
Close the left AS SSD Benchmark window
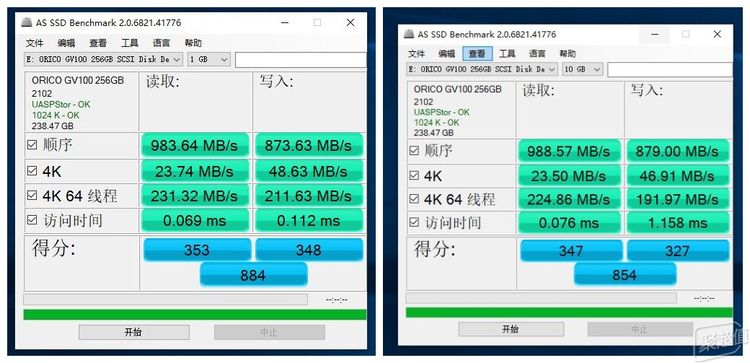(351, 22)
